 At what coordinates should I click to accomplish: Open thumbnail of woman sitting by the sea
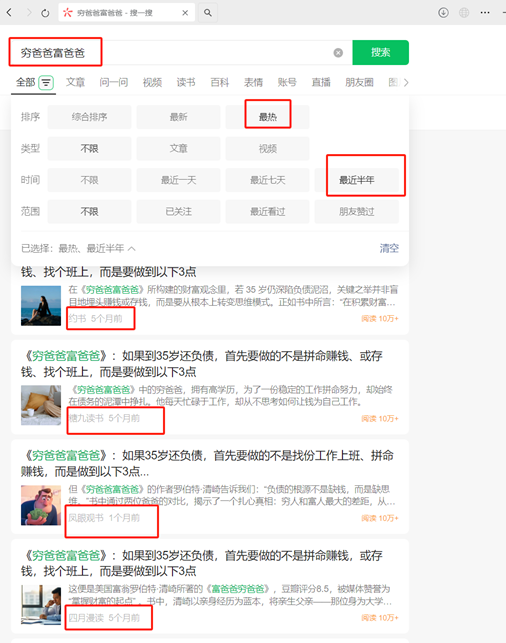[x=41, y=306]
